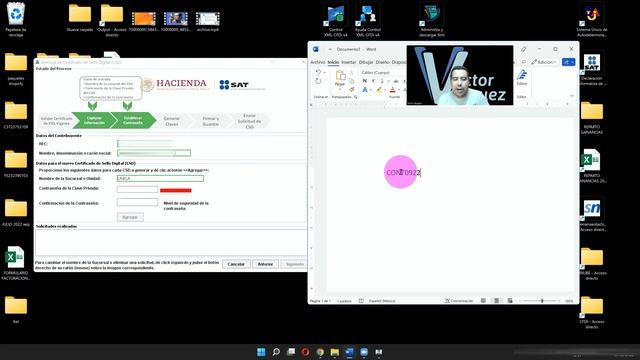
Task: Open the Edición mode dropdown in Word
Action: tap(544, 62)
